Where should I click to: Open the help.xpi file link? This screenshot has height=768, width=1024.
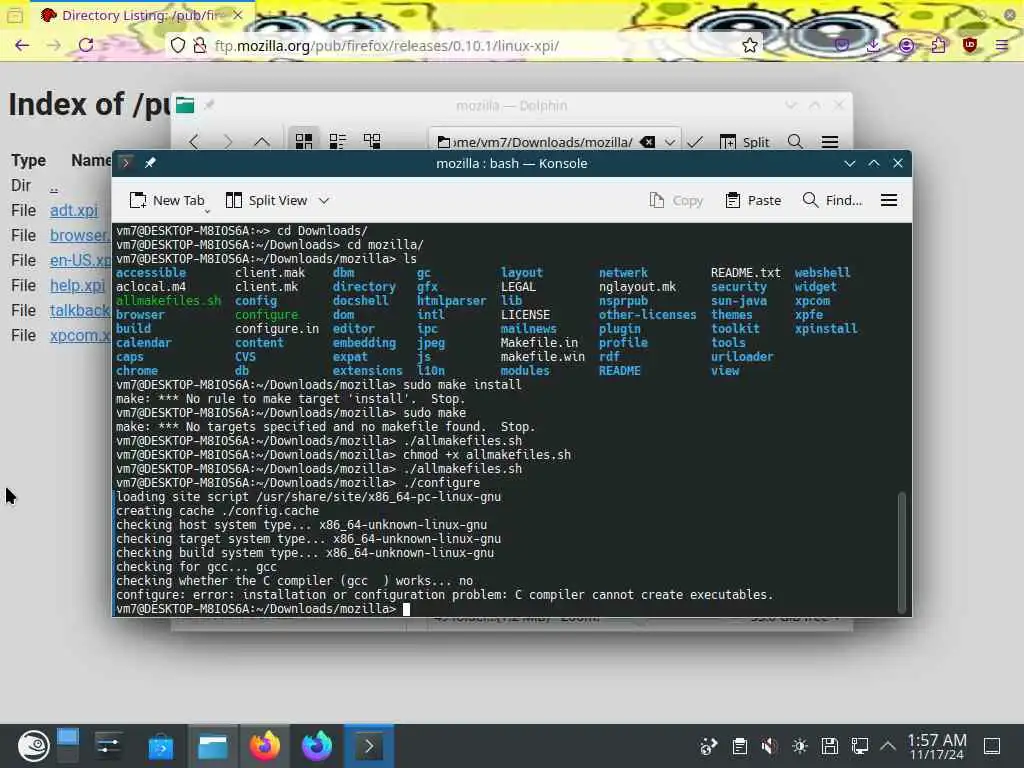click(77, 285)
